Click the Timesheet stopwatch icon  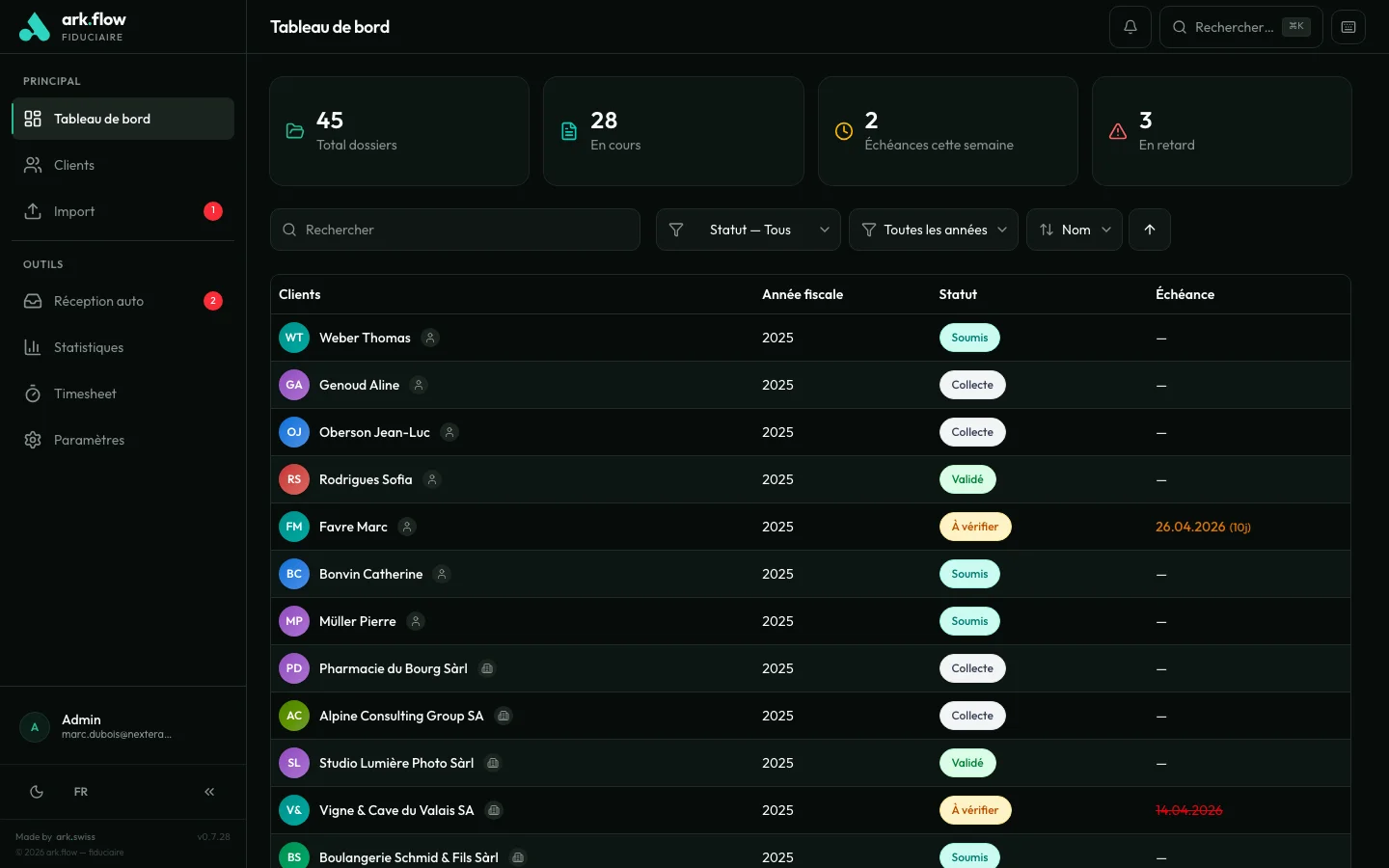pos(33,393)
